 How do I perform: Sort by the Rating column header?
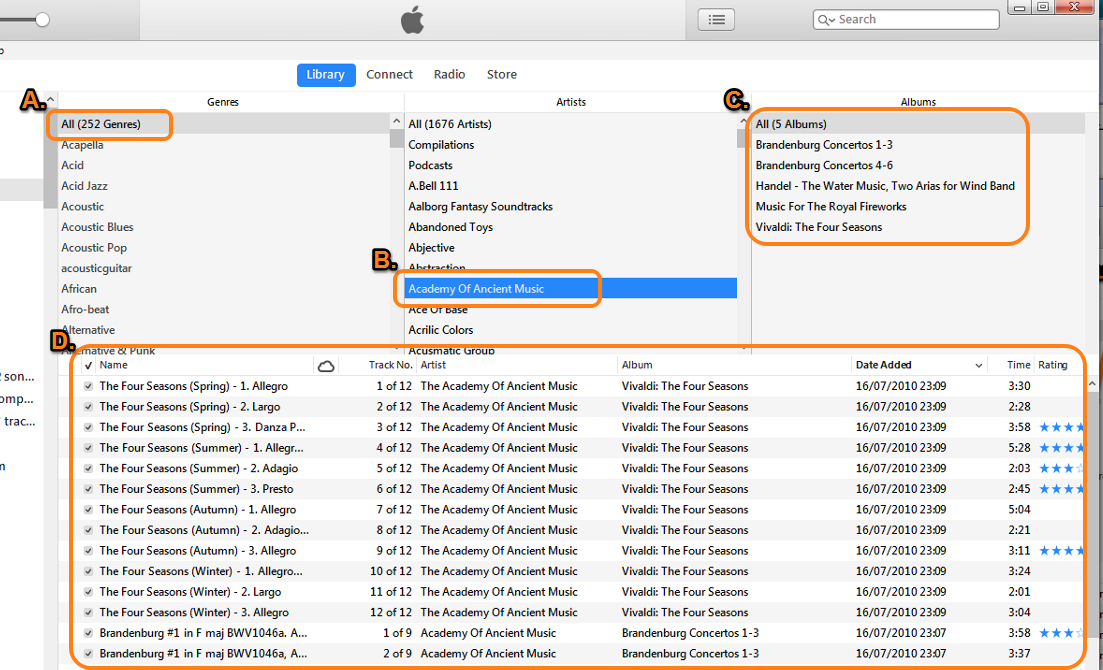pos(1053,365)
